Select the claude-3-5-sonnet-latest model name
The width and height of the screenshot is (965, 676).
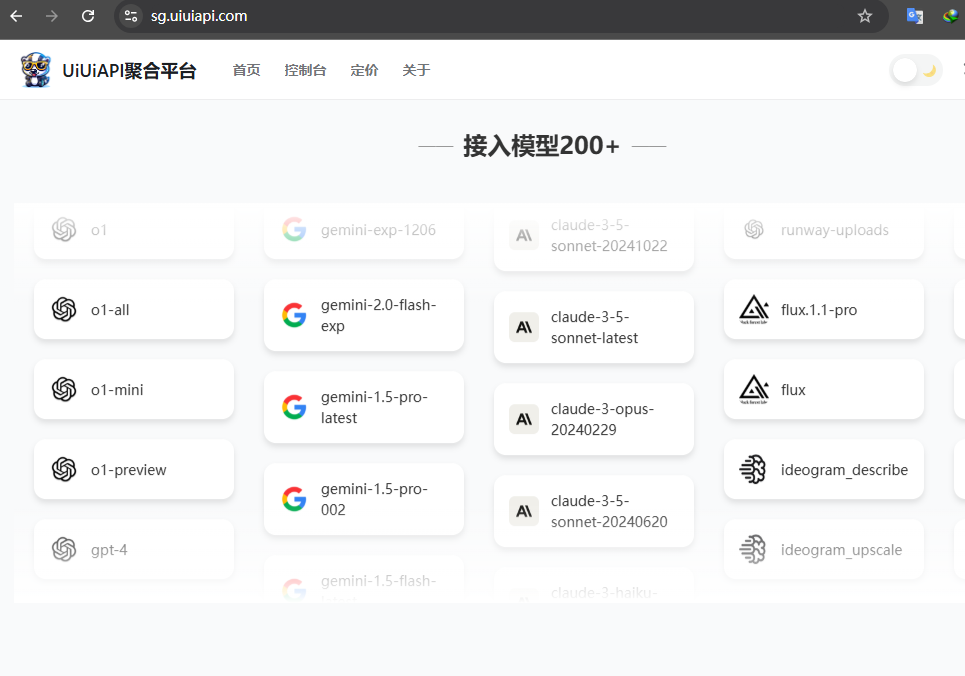coord(595,327)
